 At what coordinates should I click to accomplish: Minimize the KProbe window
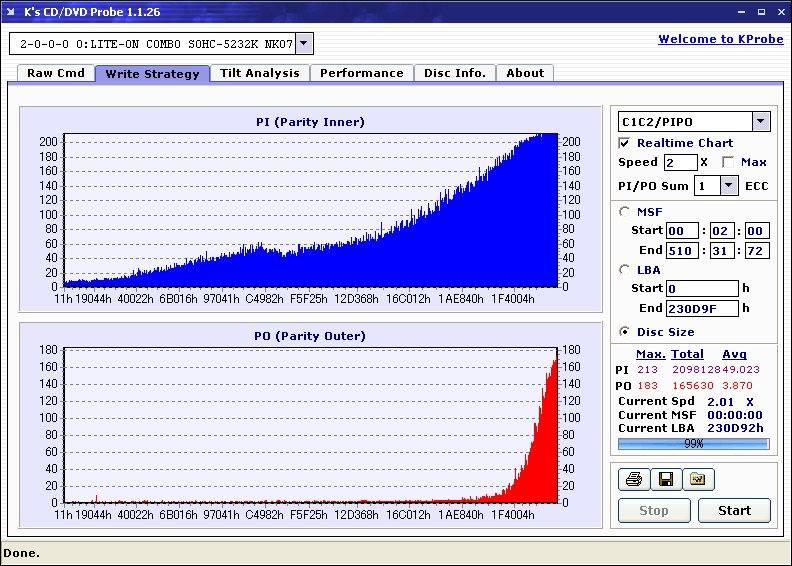[x=741, y=12]
